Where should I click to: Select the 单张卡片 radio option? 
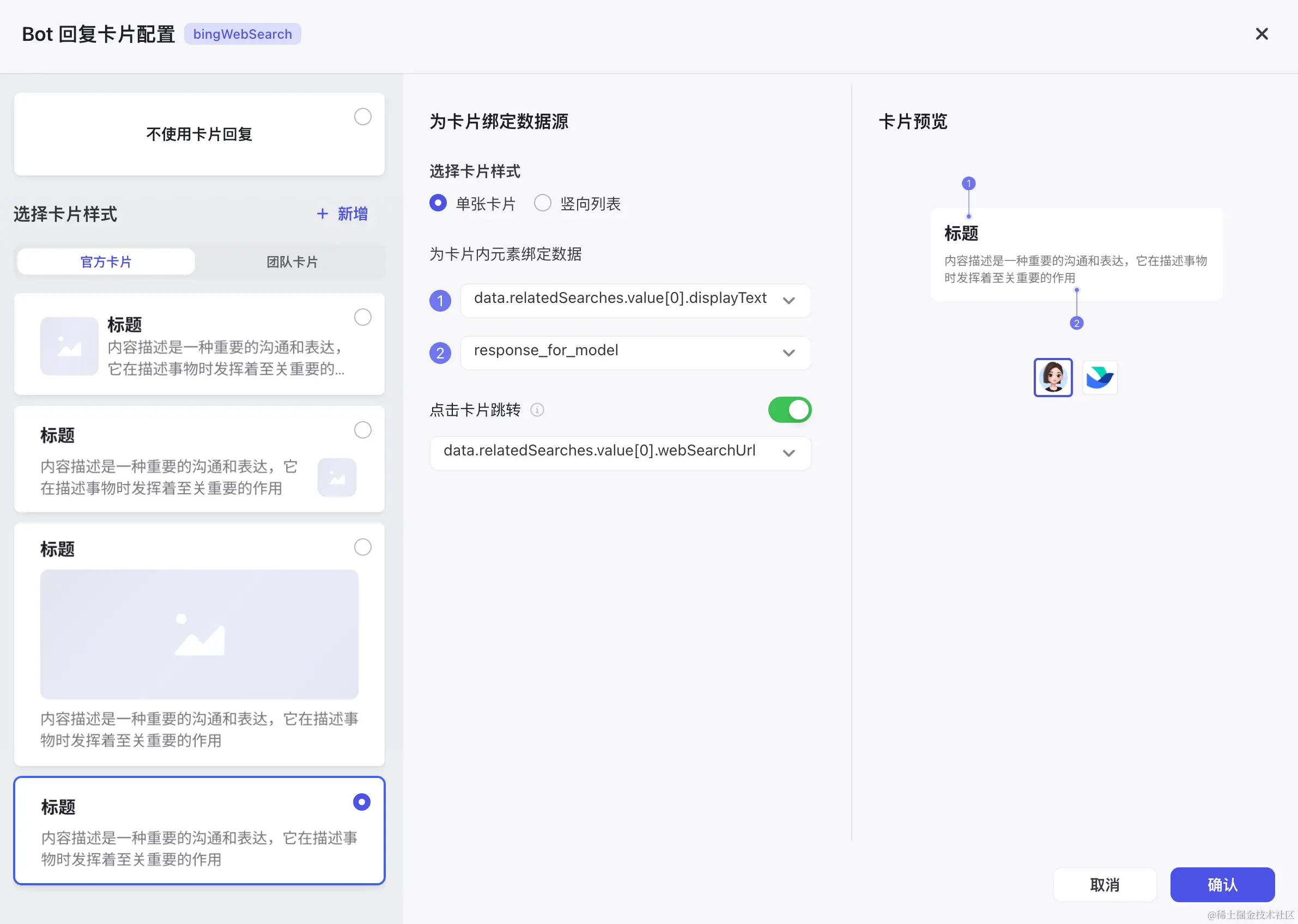point(438,203)
